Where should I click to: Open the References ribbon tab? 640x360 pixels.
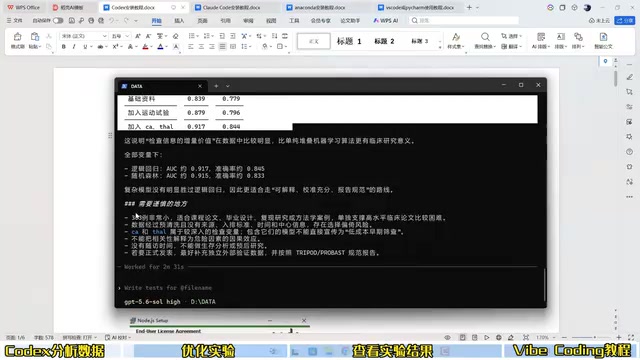pos(225,20)
